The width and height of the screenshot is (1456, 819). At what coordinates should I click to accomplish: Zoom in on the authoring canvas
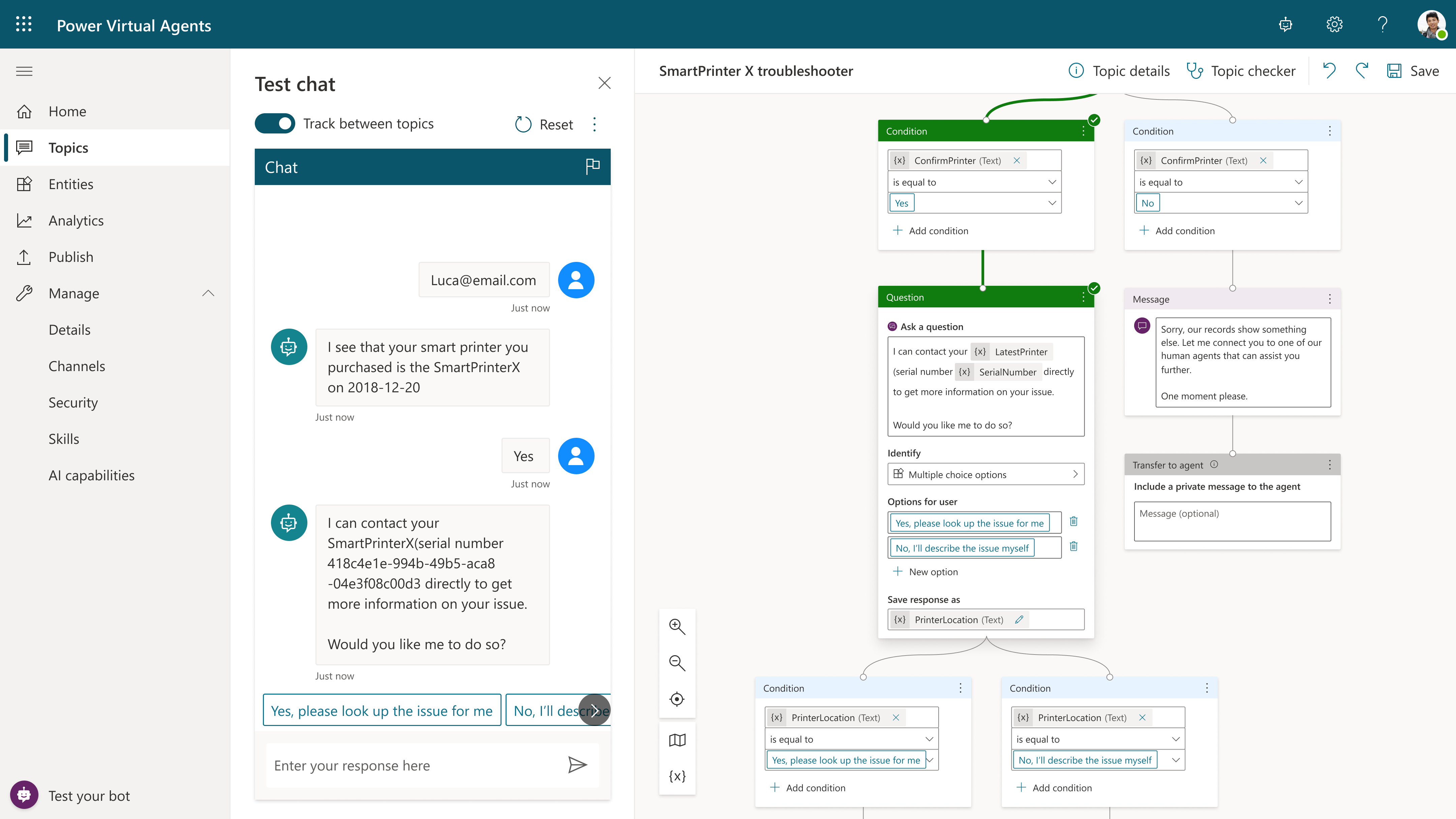pos(676,626)
